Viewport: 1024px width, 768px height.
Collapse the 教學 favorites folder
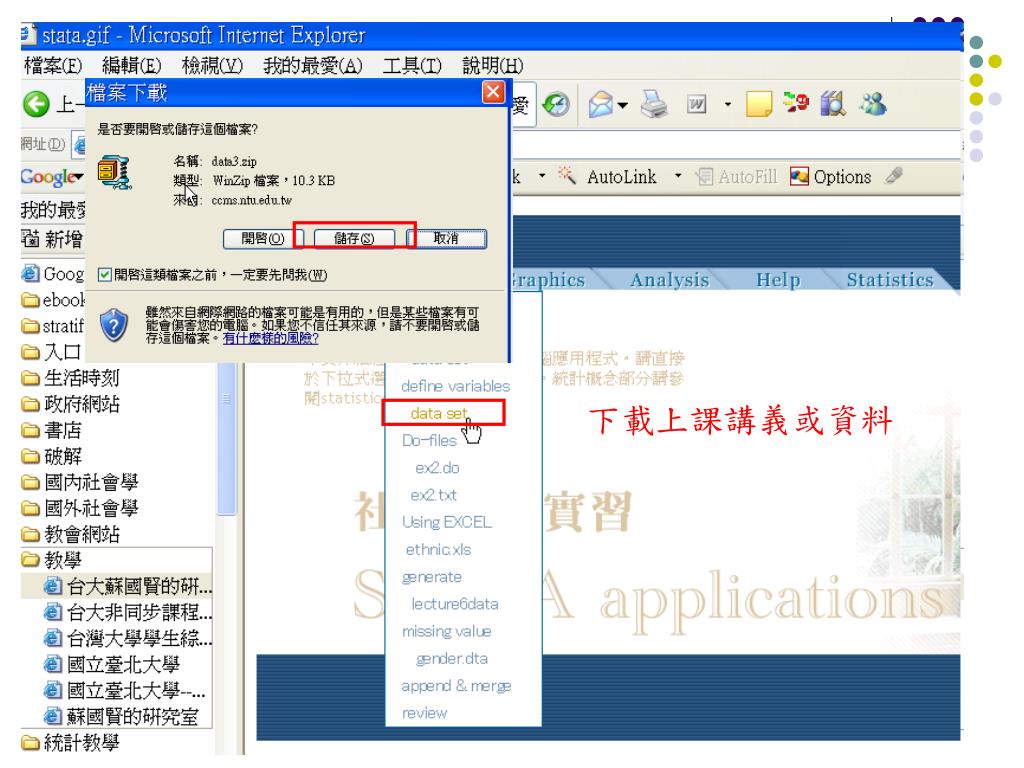click(x=52, y=560)
